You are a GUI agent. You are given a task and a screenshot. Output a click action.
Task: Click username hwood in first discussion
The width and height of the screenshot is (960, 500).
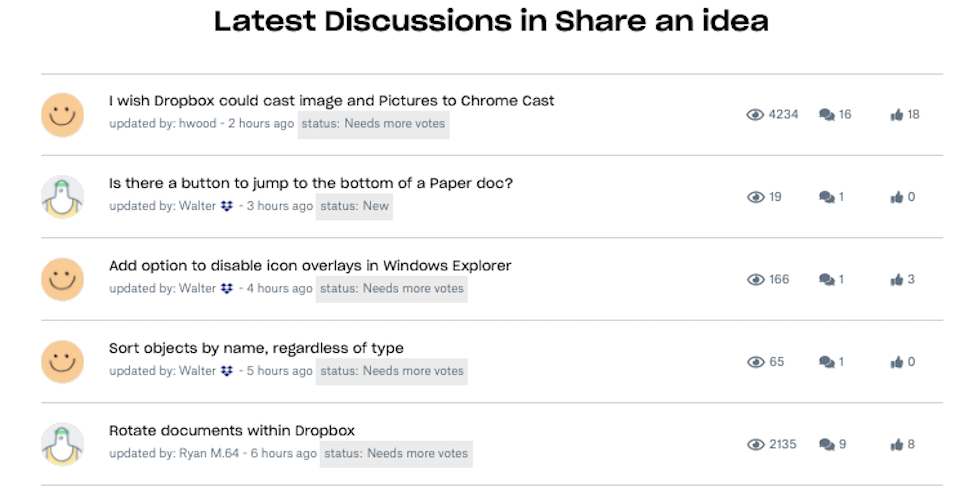tap(198, 124)
